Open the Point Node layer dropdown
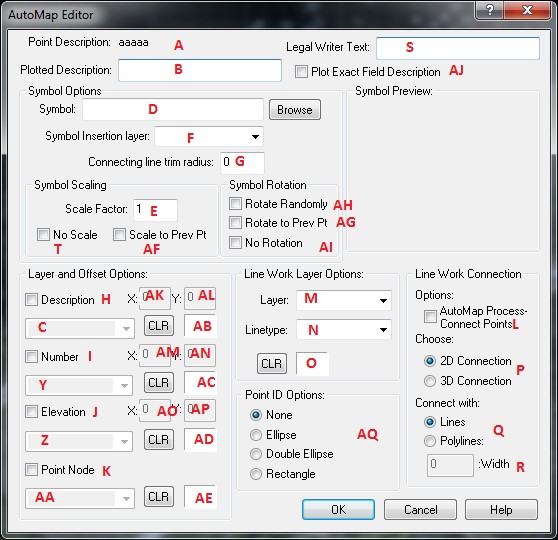The width and height of the screenshot is (558, 540). (x=80, y=498)
